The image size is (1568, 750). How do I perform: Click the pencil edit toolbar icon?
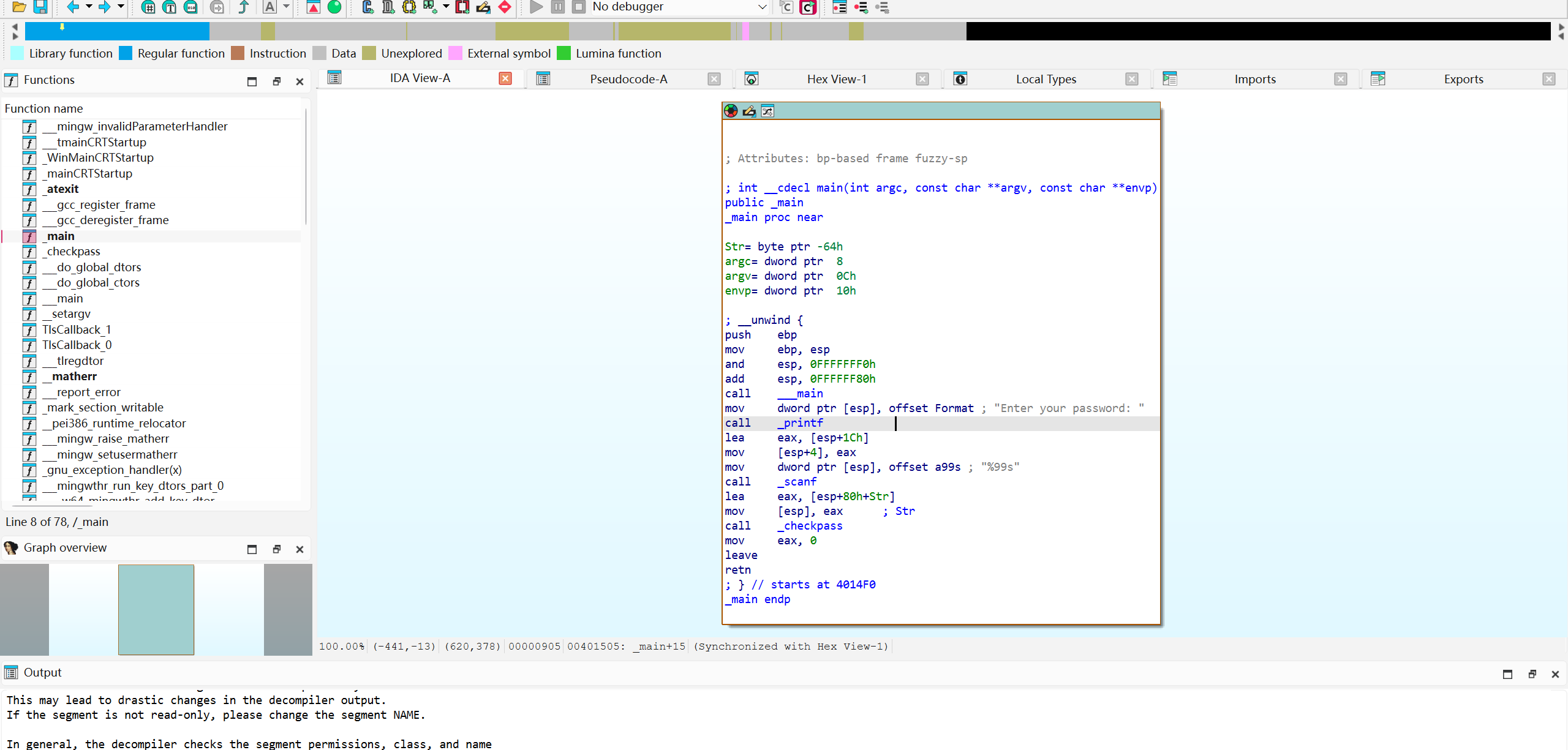[483, 7]
